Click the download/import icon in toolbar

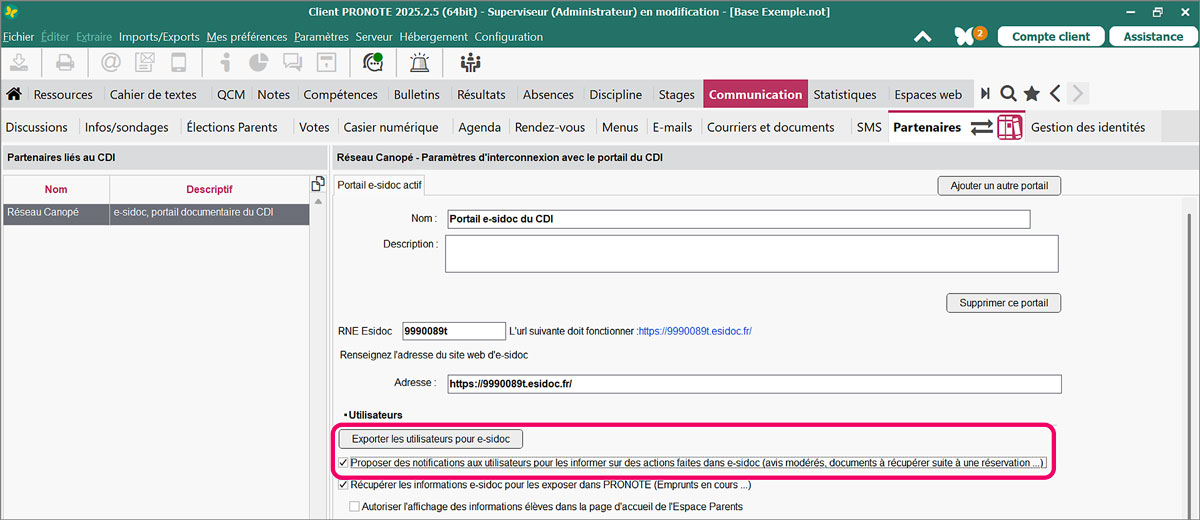pyautogui.click(x=20, y=62)
